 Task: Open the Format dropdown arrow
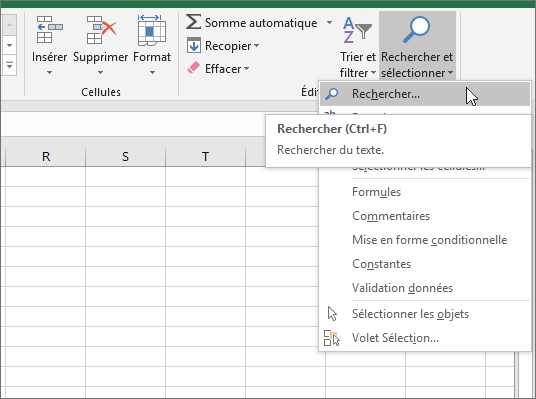(x=152, y=72)
